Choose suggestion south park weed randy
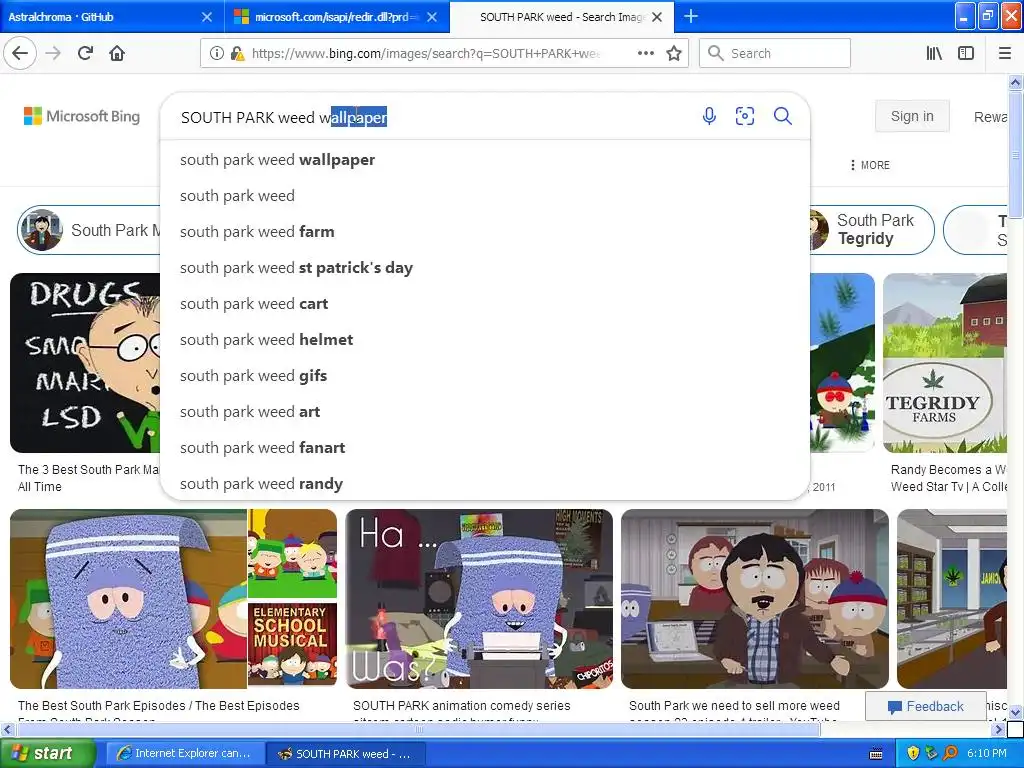The height and width of the screenshot is (768, 1024). [485, 483]
